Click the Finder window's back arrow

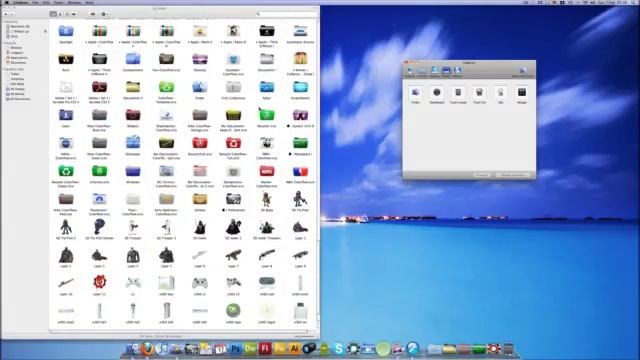6,14
